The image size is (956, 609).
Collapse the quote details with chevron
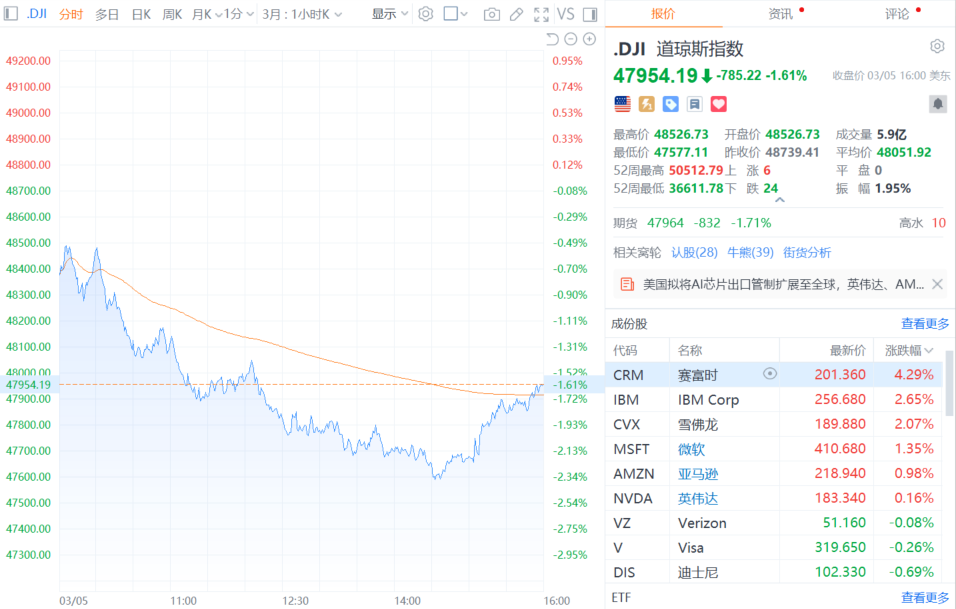[780, 199]
